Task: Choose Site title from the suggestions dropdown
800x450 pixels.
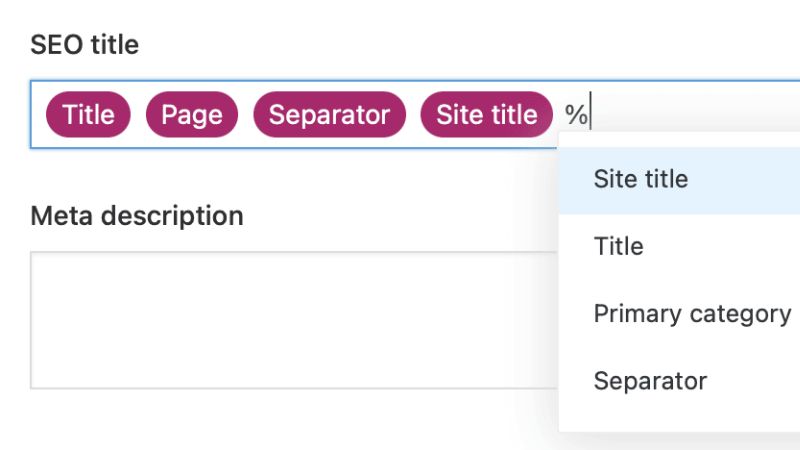Action: tap(641, 180)
